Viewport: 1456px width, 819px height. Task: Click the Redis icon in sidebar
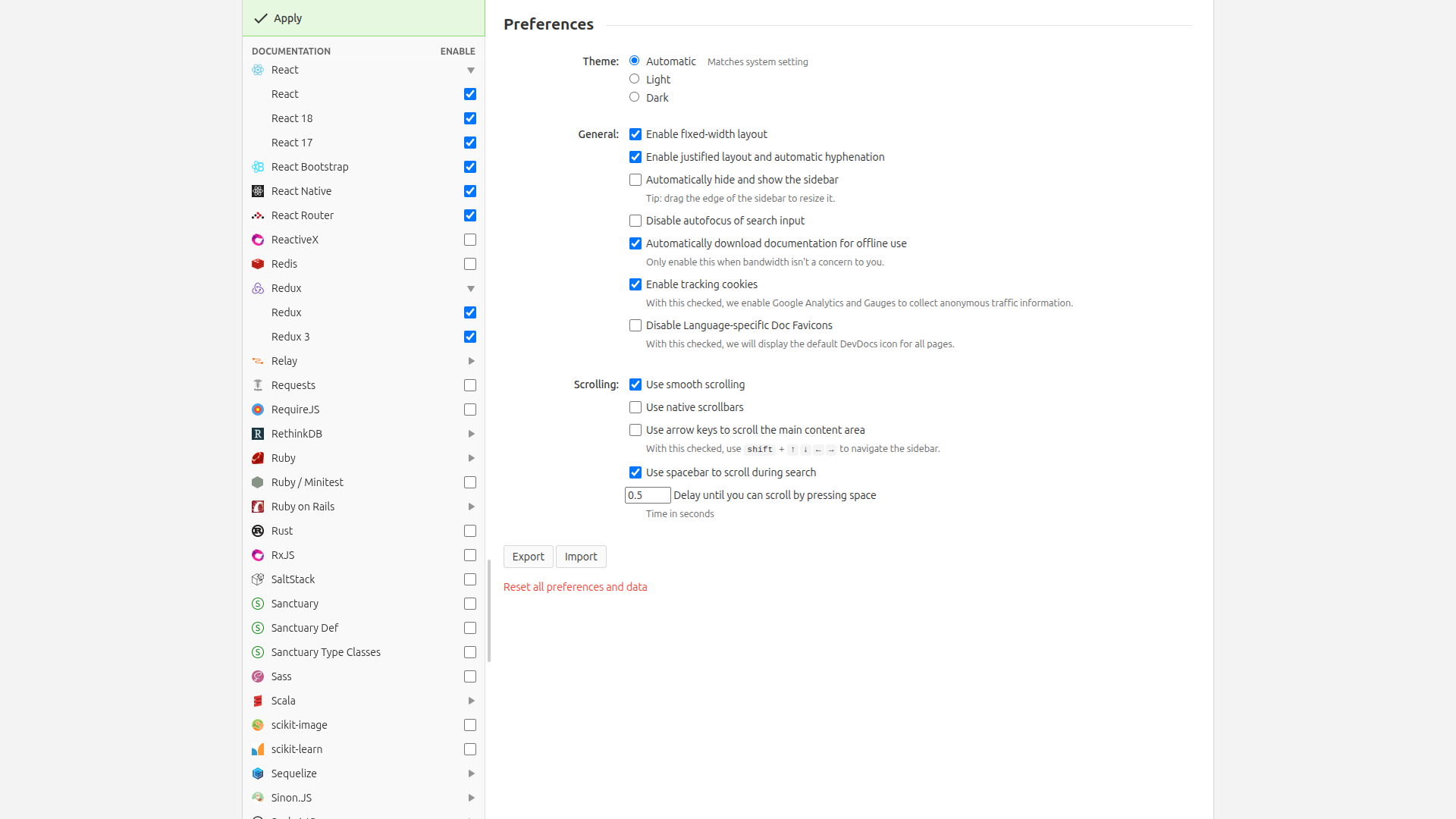(258, 264)
